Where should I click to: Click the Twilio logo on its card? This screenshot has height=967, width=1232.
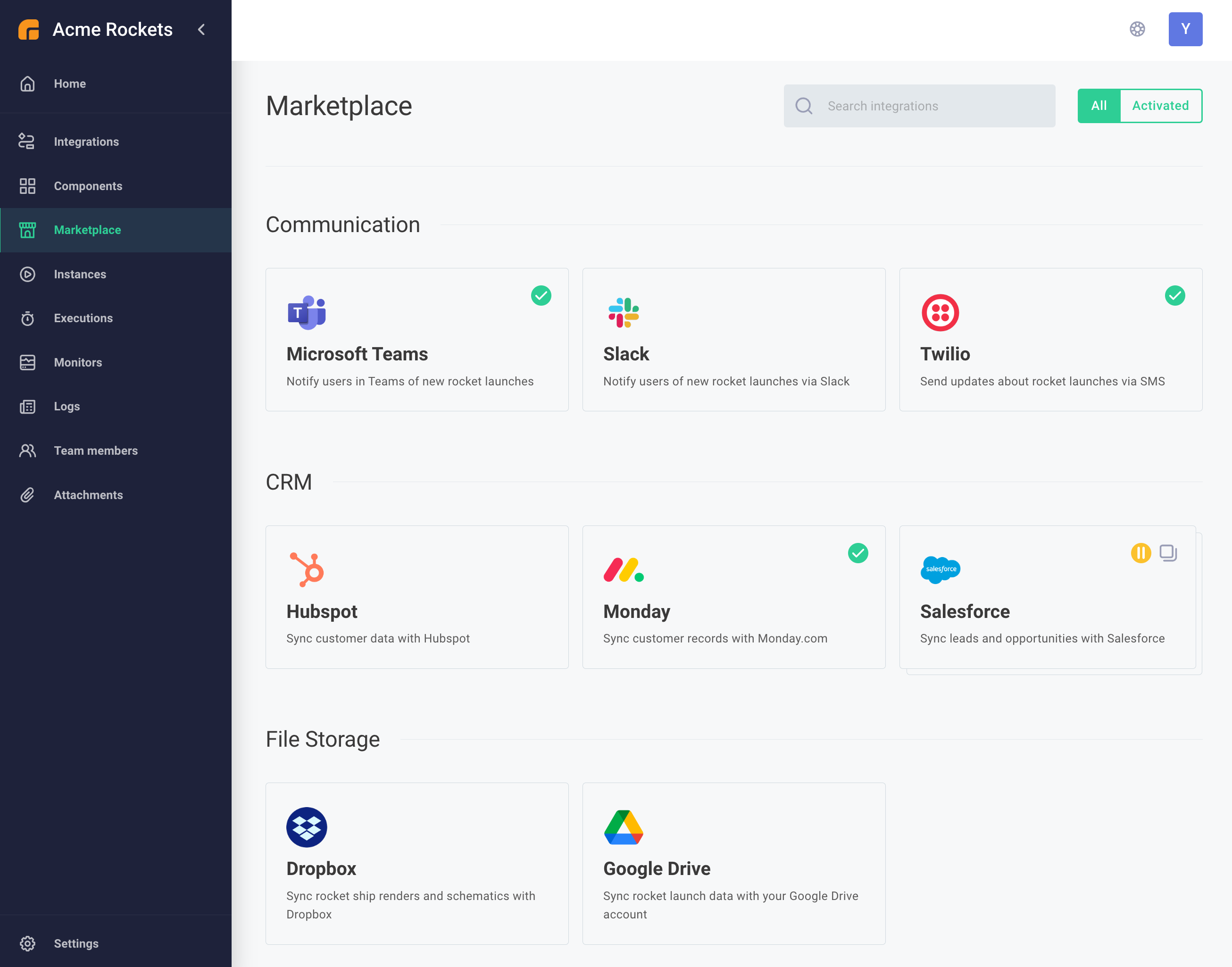coord(941,313)
